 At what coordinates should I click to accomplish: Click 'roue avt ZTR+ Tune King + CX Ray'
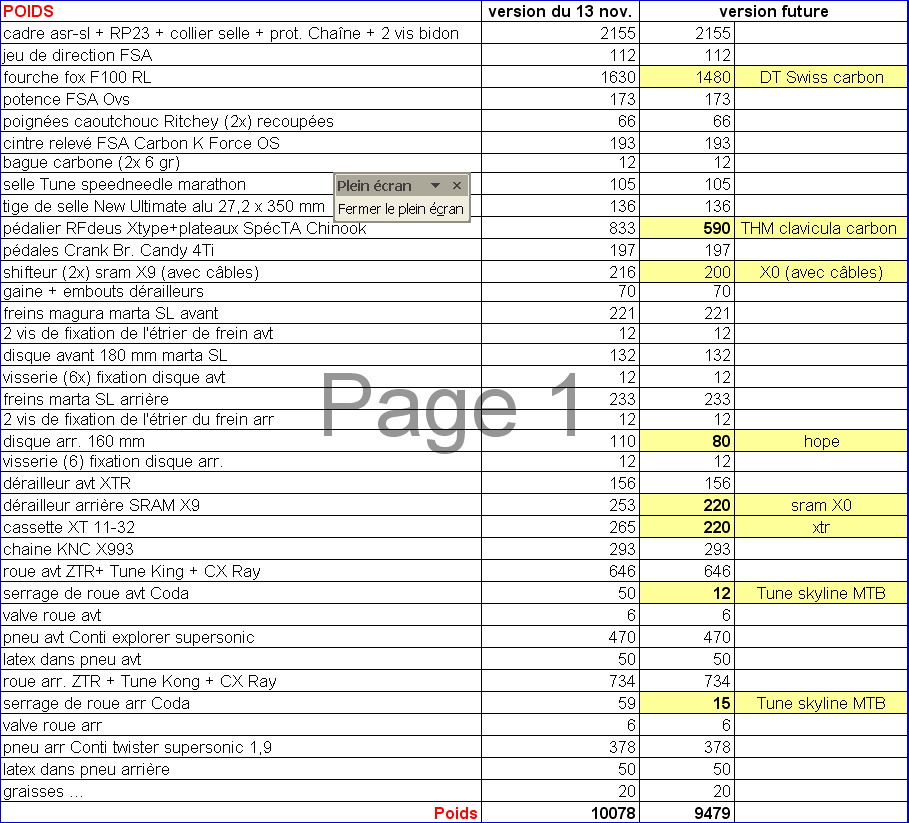(x=241, y=571)
